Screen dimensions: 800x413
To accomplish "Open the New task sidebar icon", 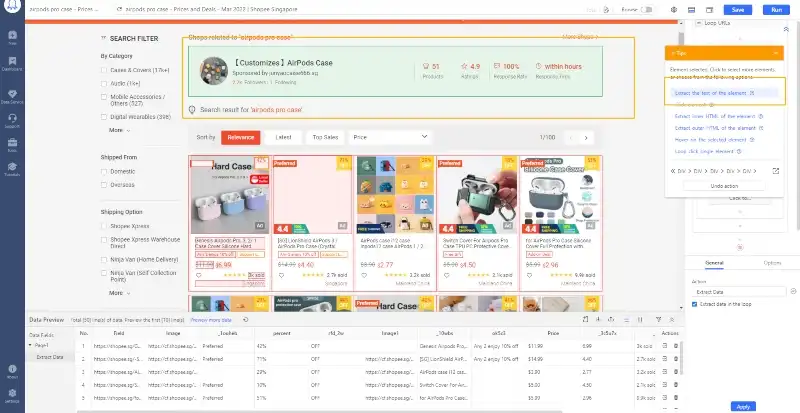I will point(12,37).
